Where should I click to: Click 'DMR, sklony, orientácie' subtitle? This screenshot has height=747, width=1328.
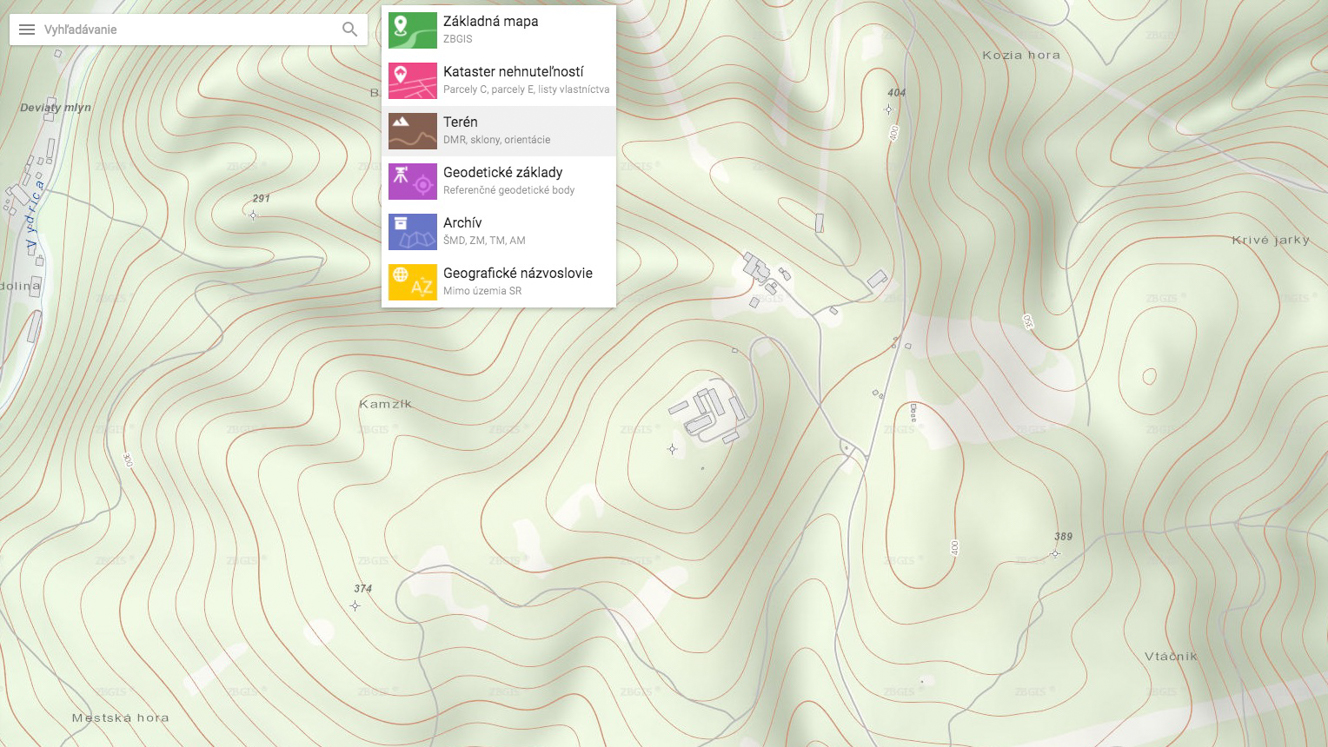(497, 140)
